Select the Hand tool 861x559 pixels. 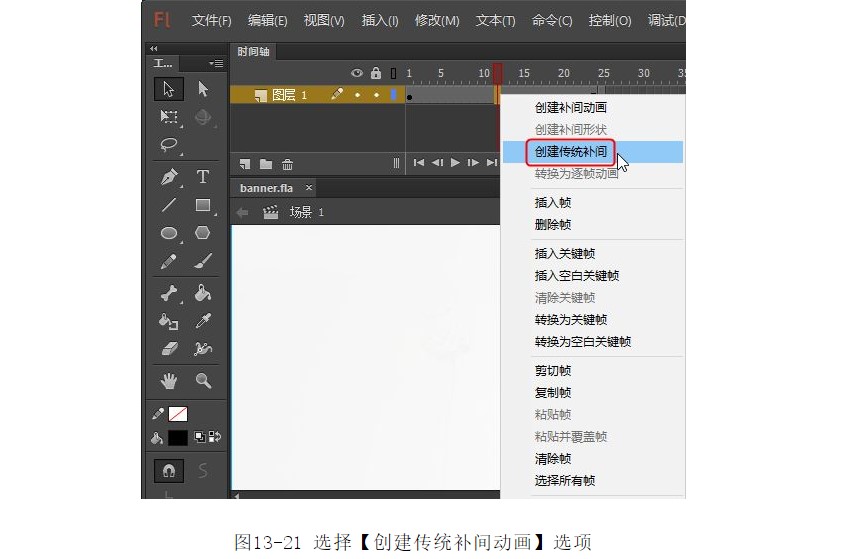tap(169, 380)
